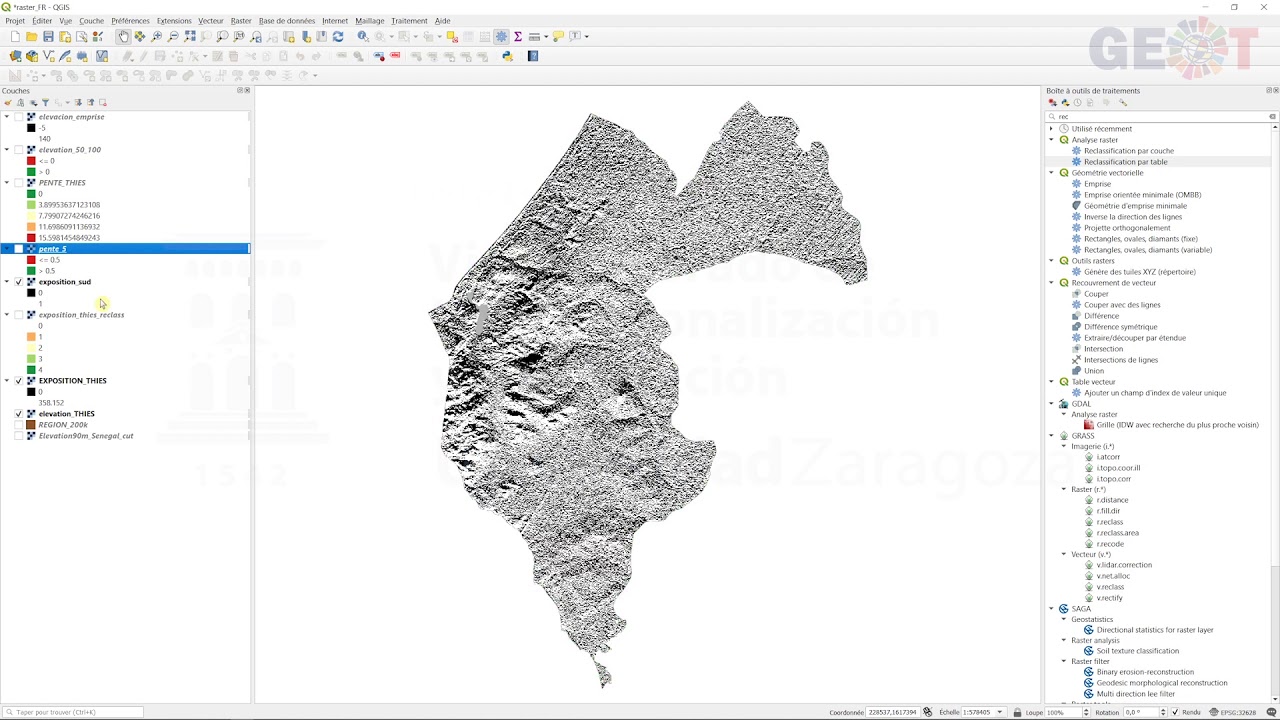The width and height of the screenshot is (1280, 720).
Task: Clear the toolbox search field
Action: [1272, 116]
